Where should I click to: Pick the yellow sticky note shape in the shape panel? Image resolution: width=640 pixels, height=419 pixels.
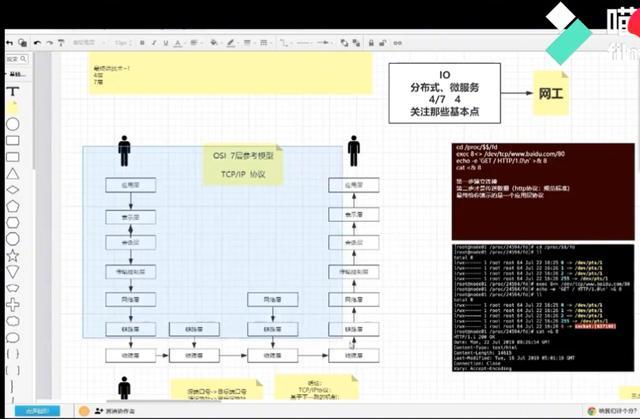13,108
